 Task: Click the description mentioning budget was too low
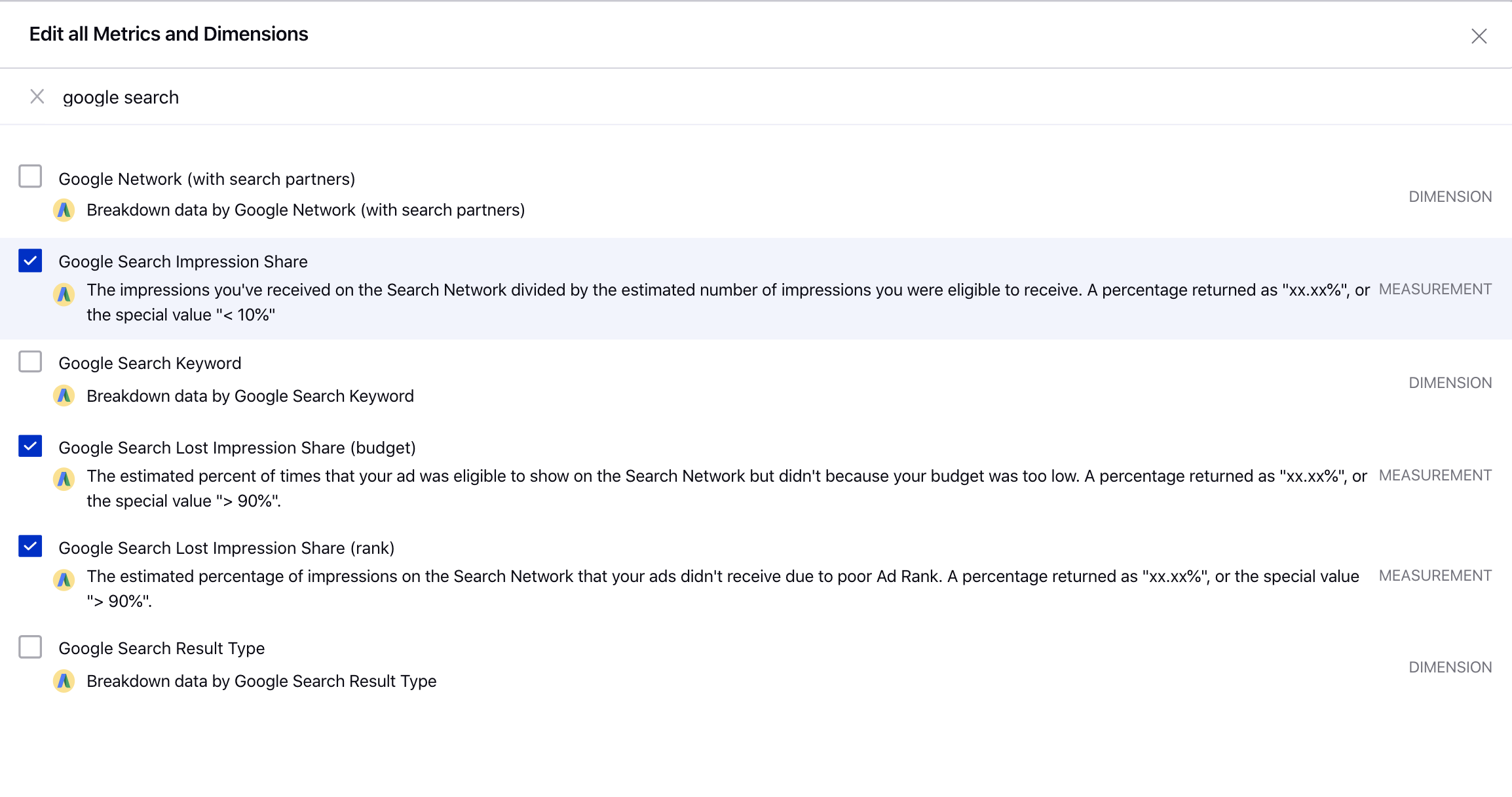727,488
